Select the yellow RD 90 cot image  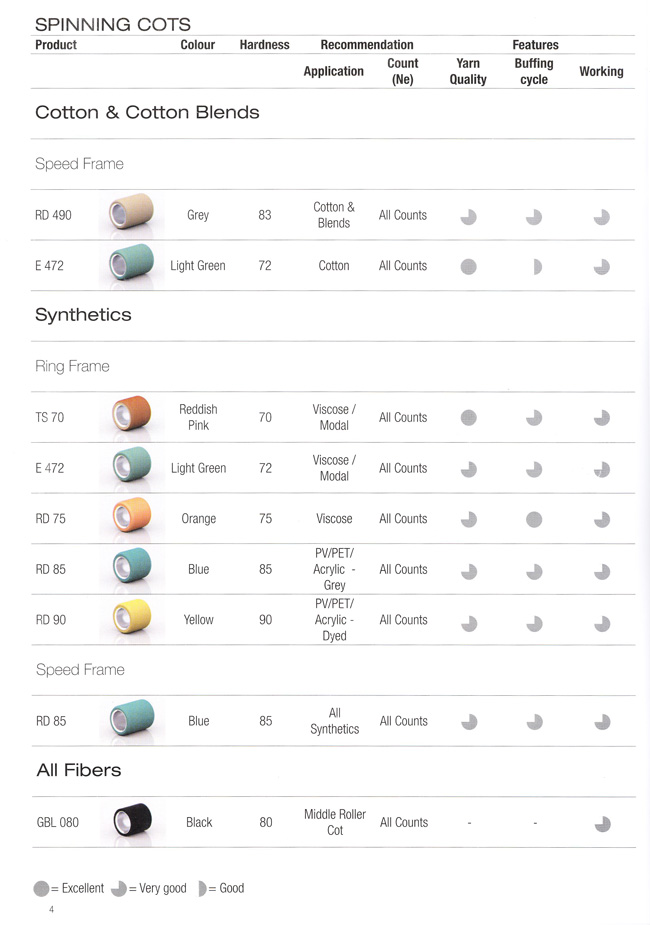(132, 616)
